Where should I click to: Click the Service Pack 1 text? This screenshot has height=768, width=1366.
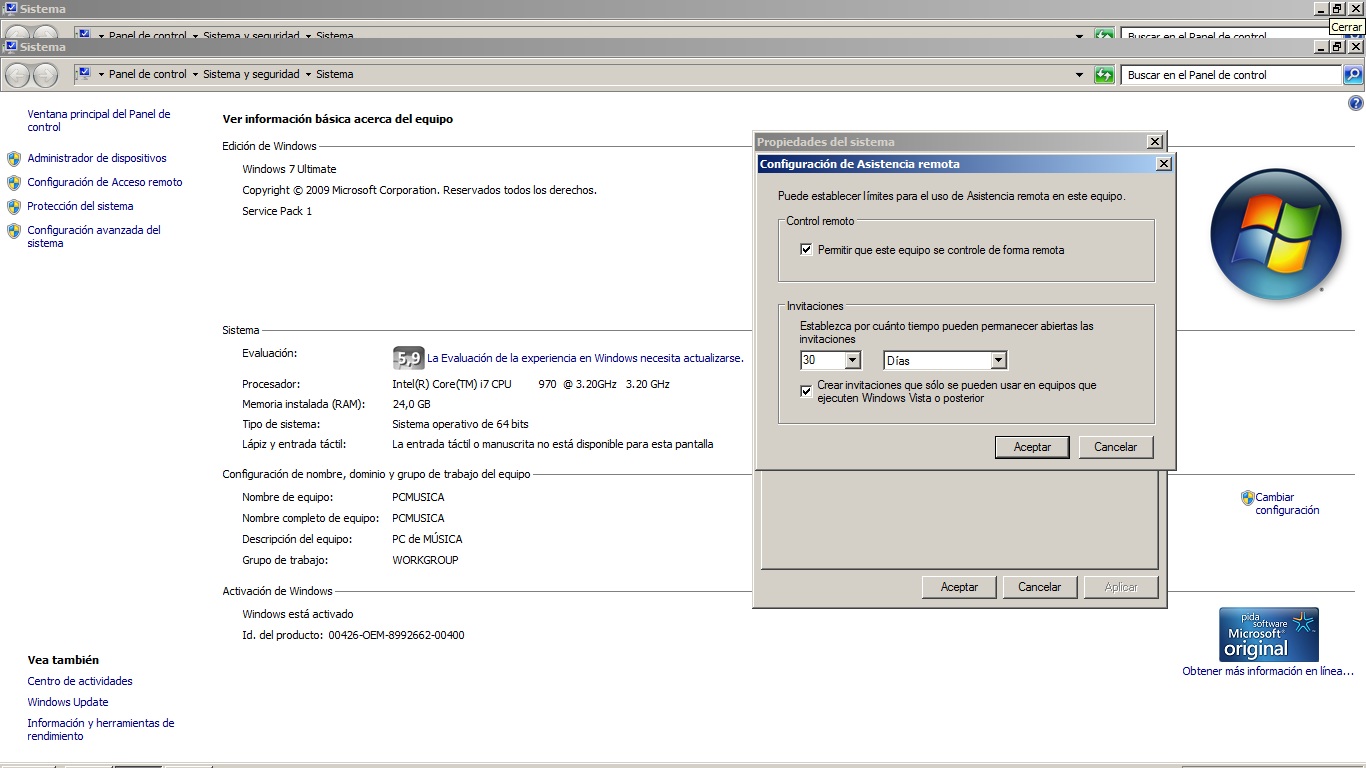click(277, 211)
